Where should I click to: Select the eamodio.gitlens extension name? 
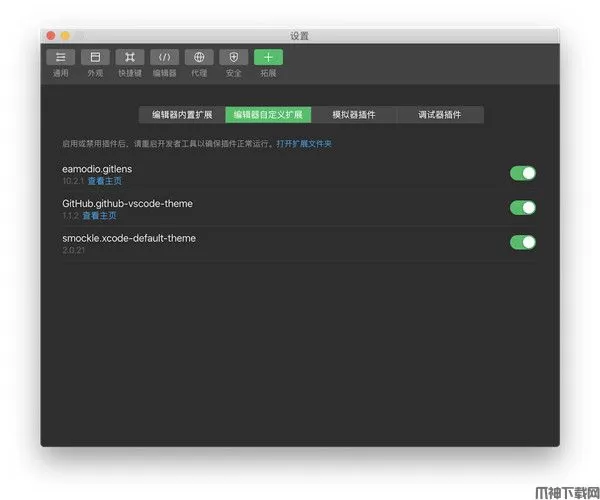(x=97, y=169)
